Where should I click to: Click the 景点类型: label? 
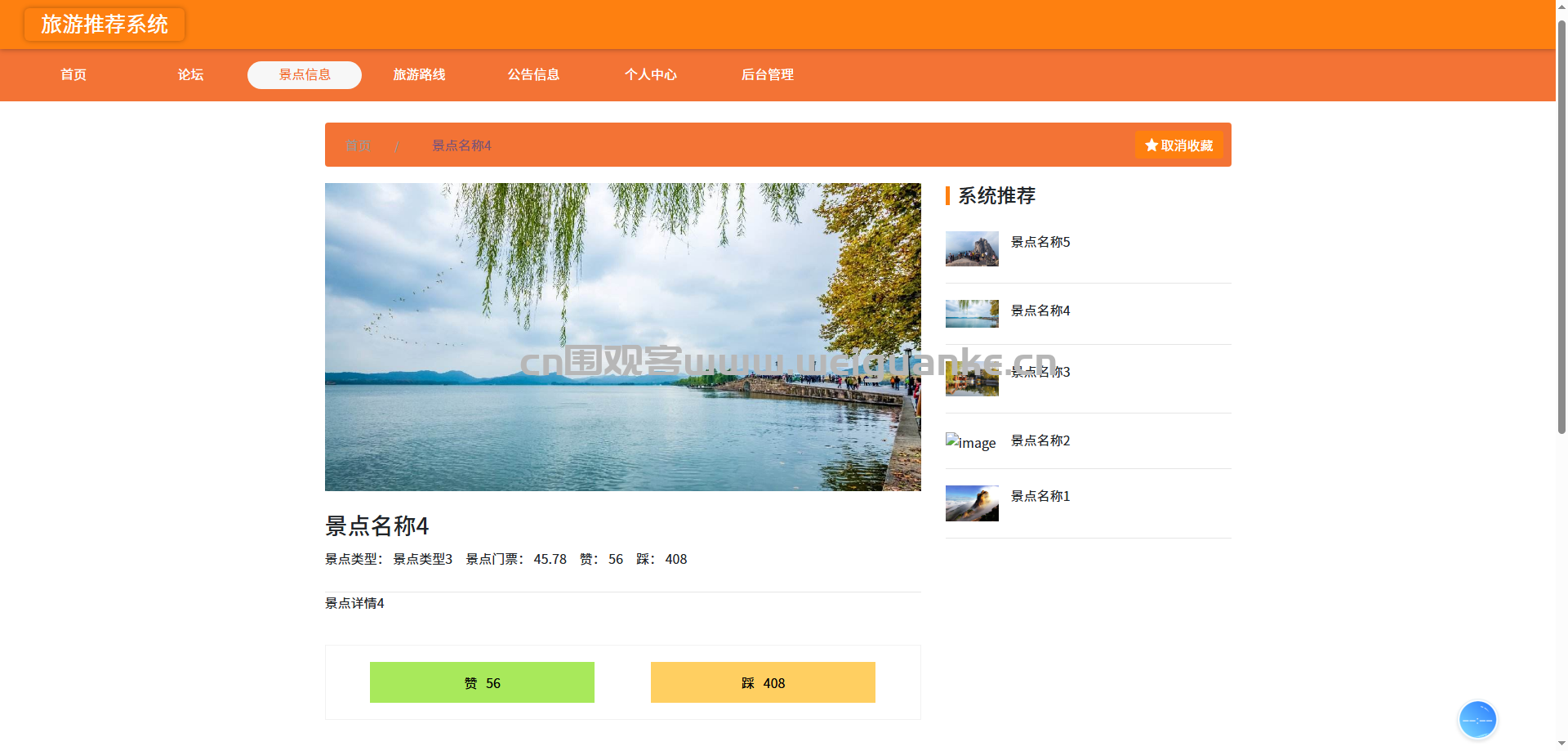click(354, 559)
